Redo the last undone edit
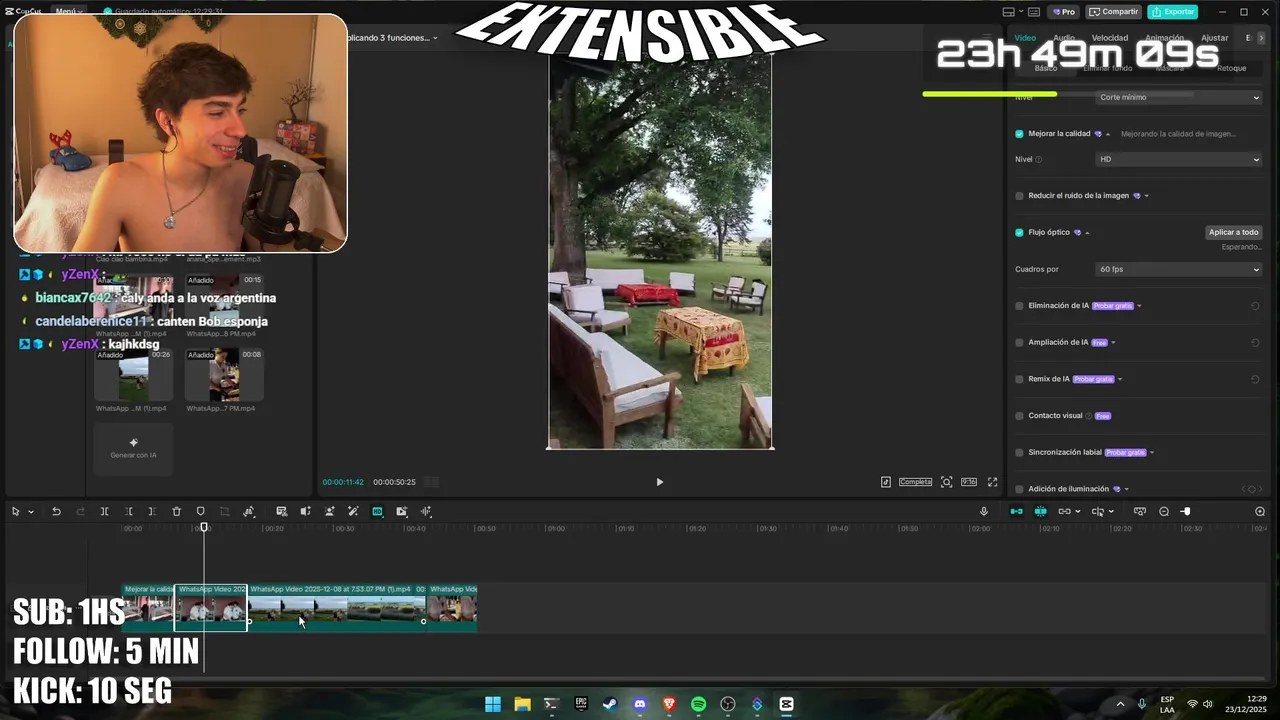Image resolution: width=1280 pixels, height=720 pixels. click(81, 511)
